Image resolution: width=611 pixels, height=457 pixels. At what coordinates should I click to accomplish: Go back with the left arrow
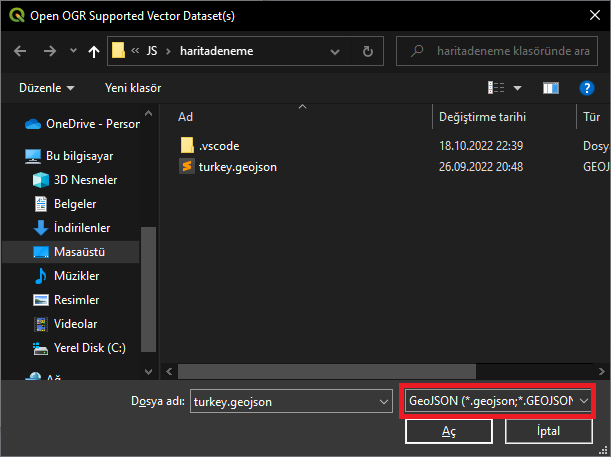20,51
